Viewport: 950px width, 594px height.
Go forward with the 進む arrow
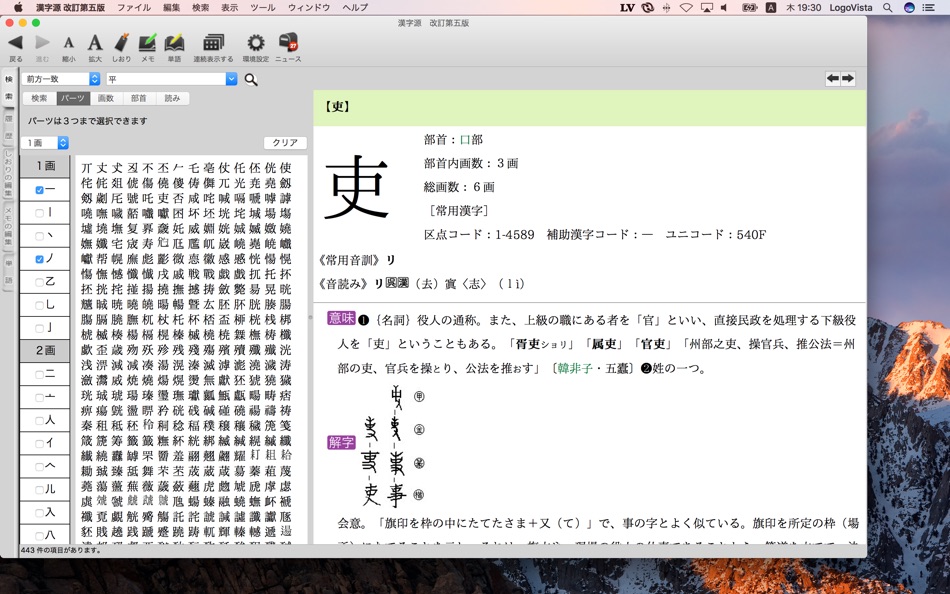(42, 43)
